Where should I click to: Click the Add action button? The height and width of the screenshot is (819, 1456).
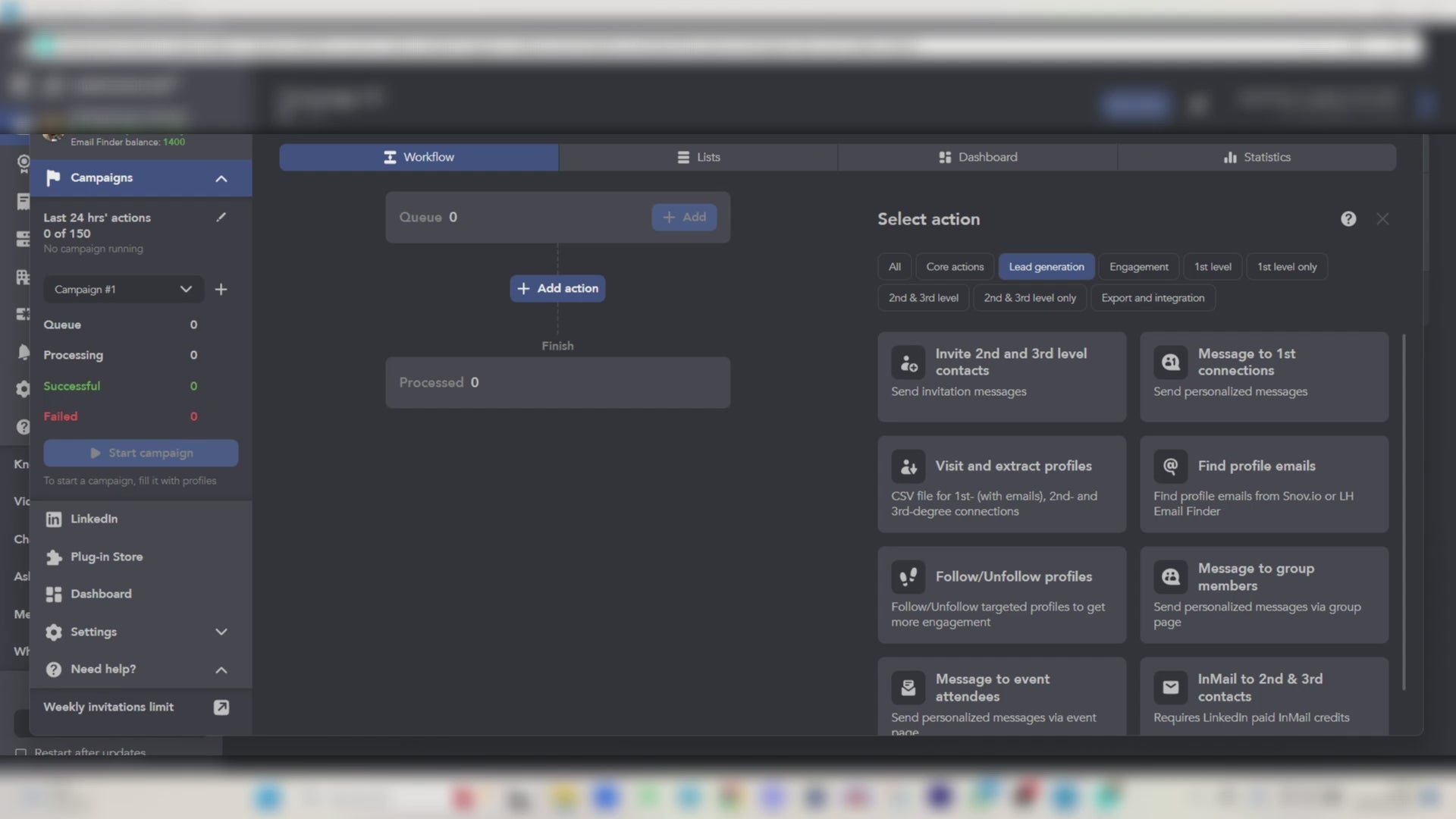click(x=557, y=289)
